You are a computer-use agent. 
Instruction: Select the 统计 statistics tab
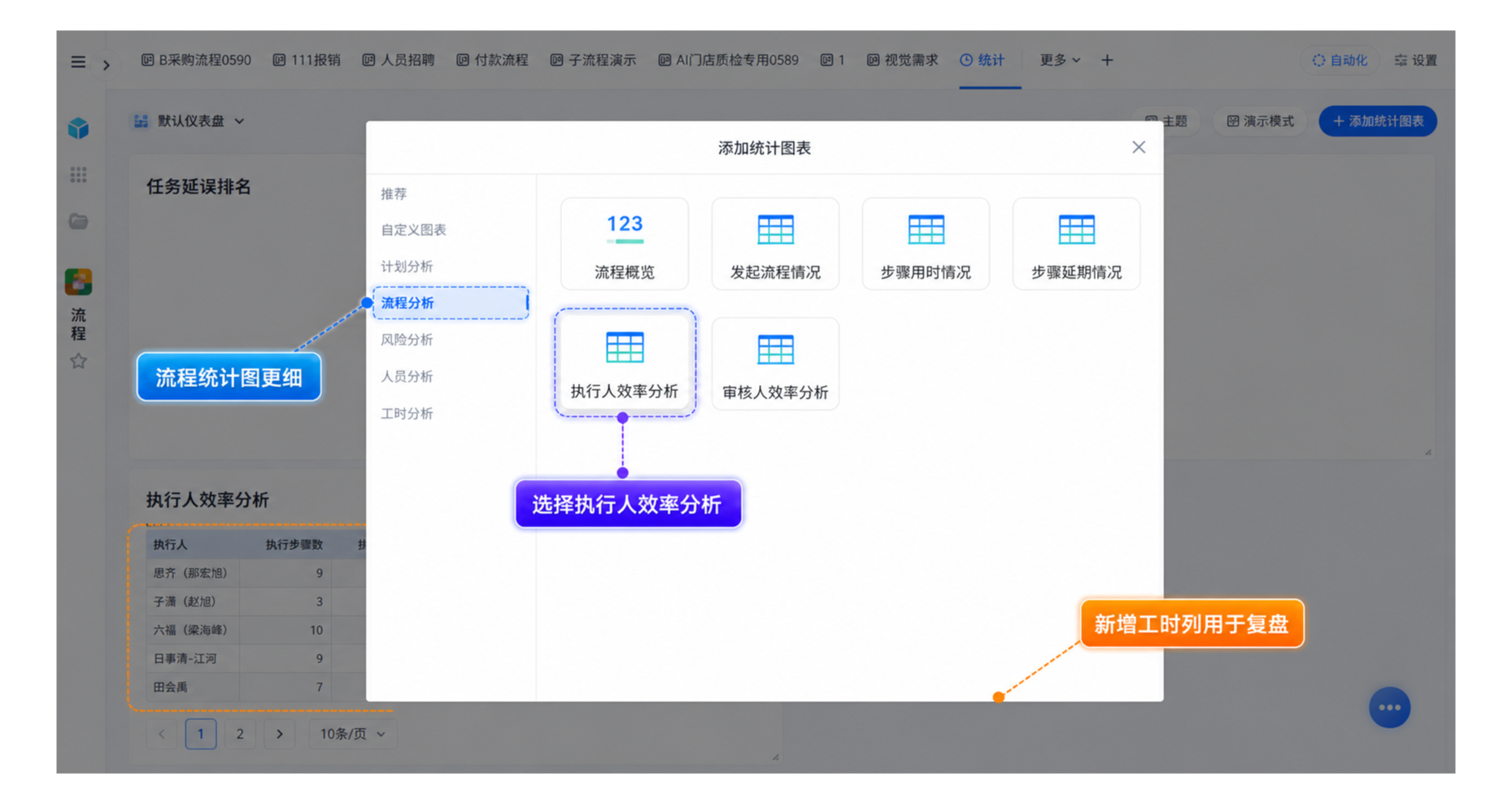tap(982, 60)
